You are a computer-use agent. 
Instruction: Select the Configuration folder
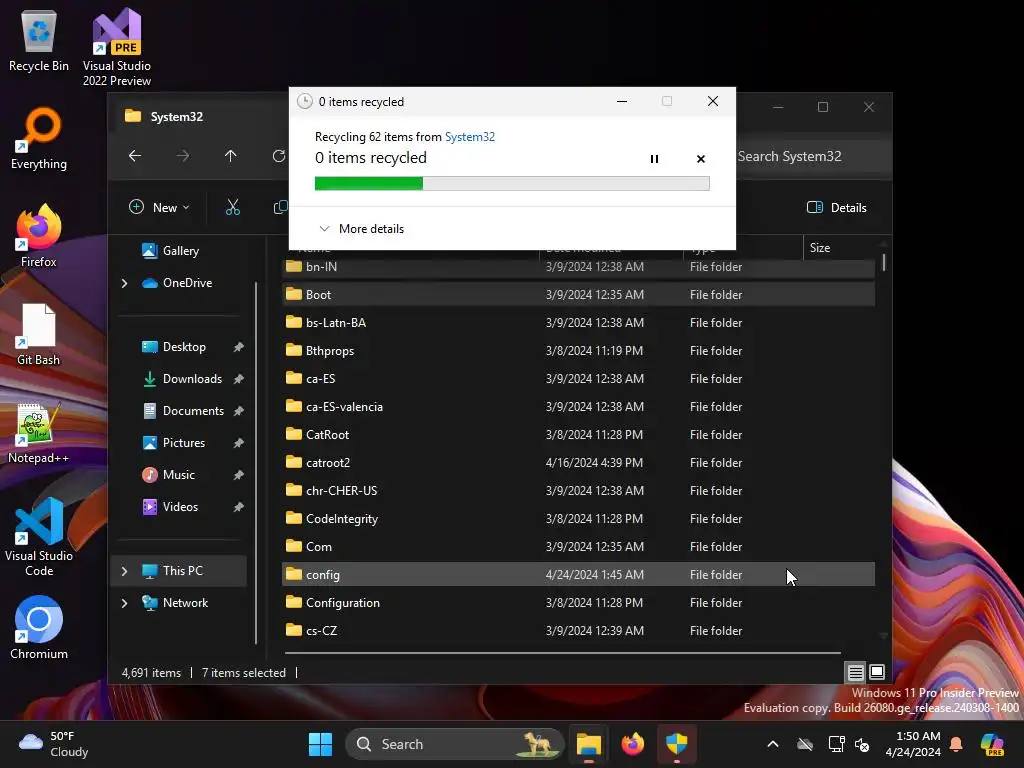pos(578,603)
